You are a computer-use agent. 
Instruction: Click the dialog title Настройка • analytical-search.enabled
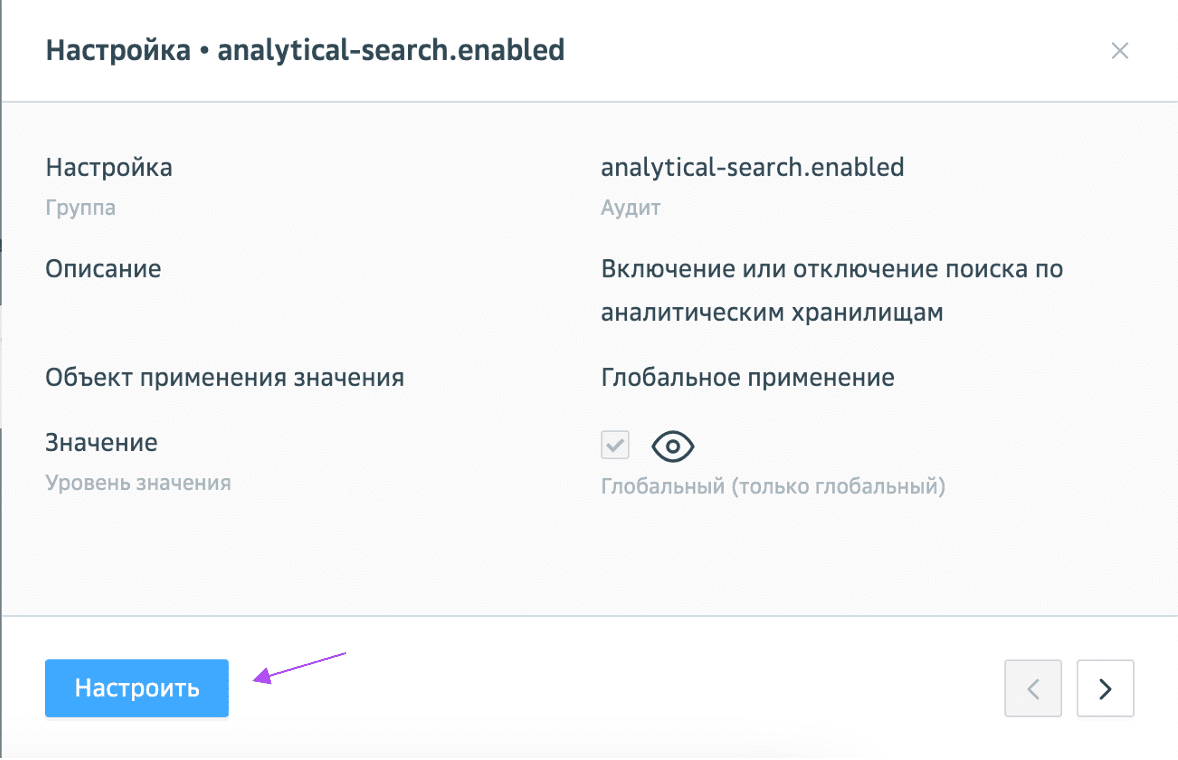pyautogui.click(x=305, y=50)
